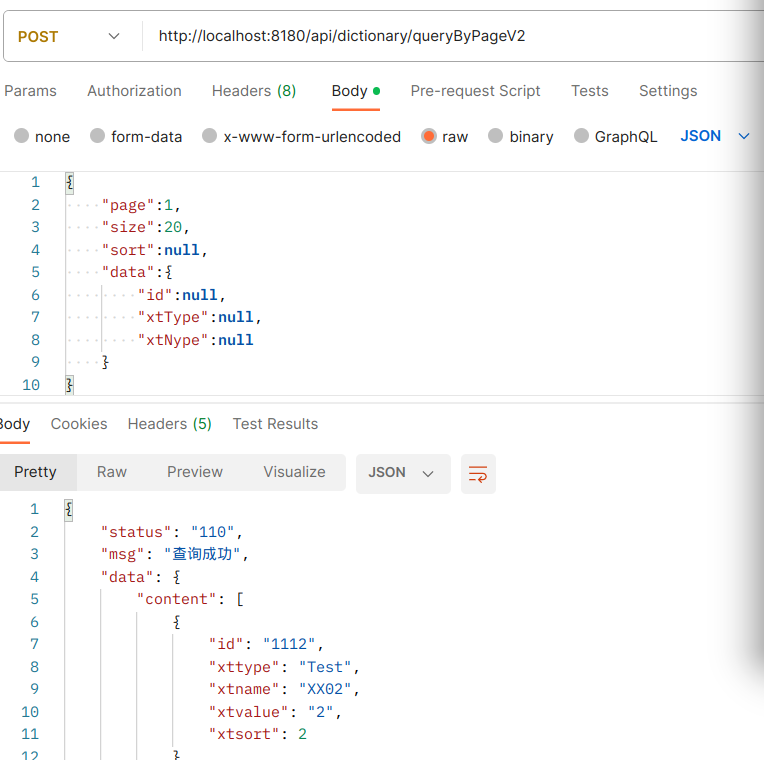Screen dimensions: 764x769
Task: Select the GraphQL body option
Action: 582,137
